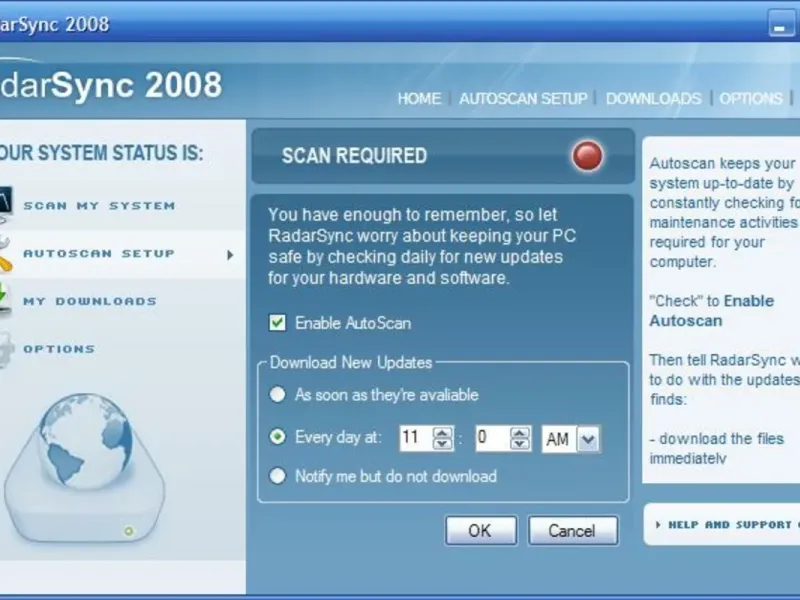The height and width of the screenshot is (600, 800).
Task: Click the SCAN REQUIRED status heading
Action: (x=354, y=156)
